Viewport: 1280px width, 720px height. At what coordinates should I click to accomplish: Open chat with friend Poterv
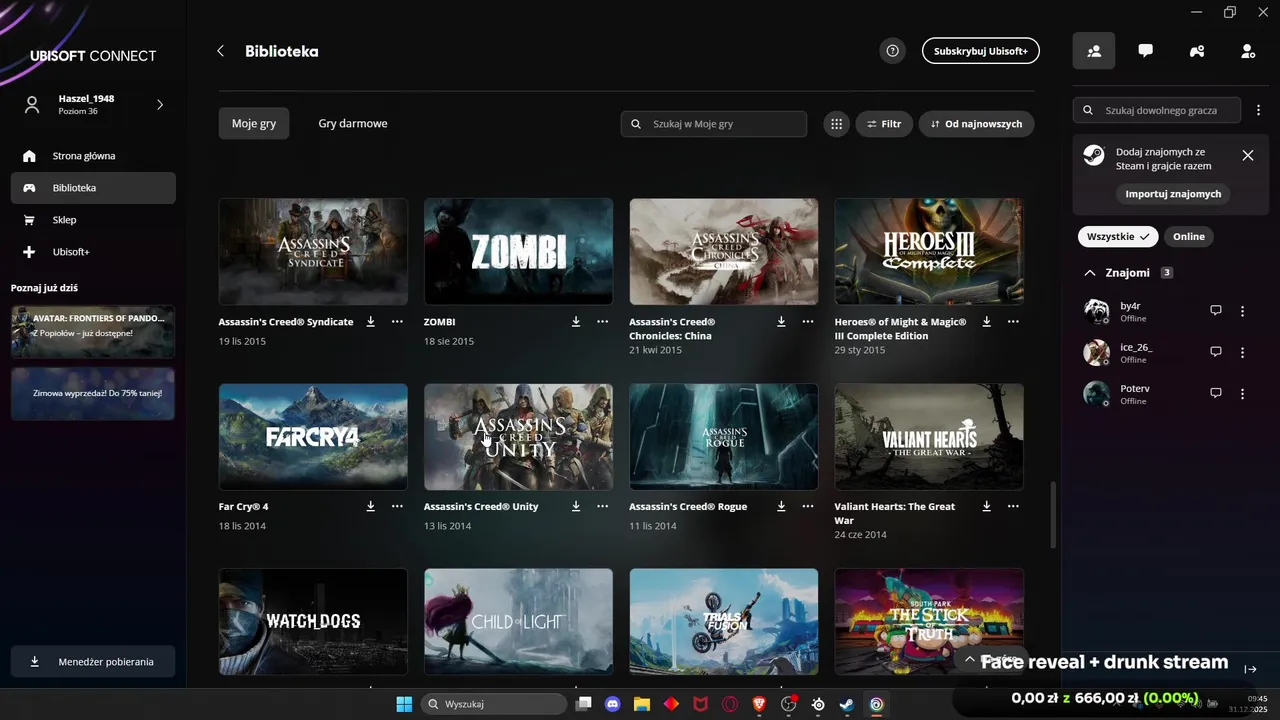click(1216, 393)
